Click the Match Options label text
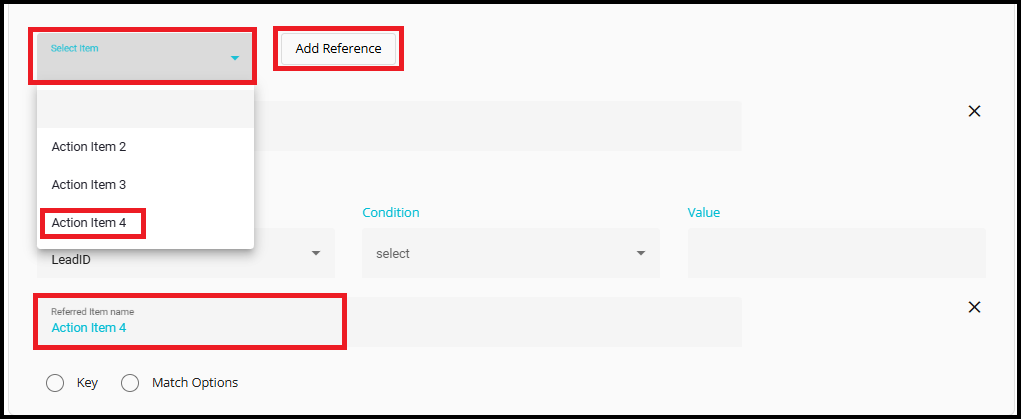Screen dimensions: 1021x419 pyautogui.click(x=195, y=383)
